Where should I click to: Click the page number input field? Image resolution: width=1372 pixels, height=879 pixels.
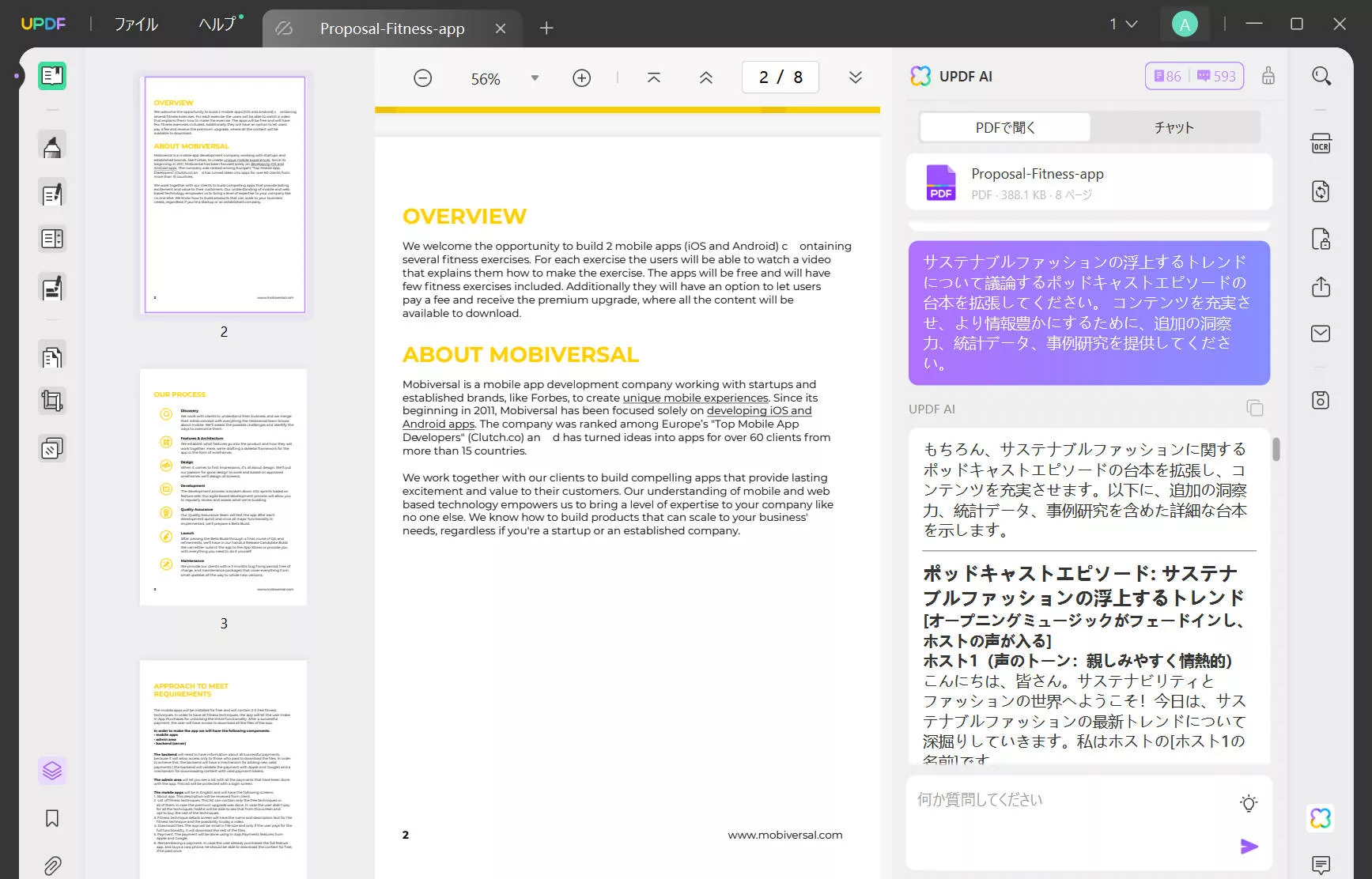pyautogui.click(x=780, y=77)
